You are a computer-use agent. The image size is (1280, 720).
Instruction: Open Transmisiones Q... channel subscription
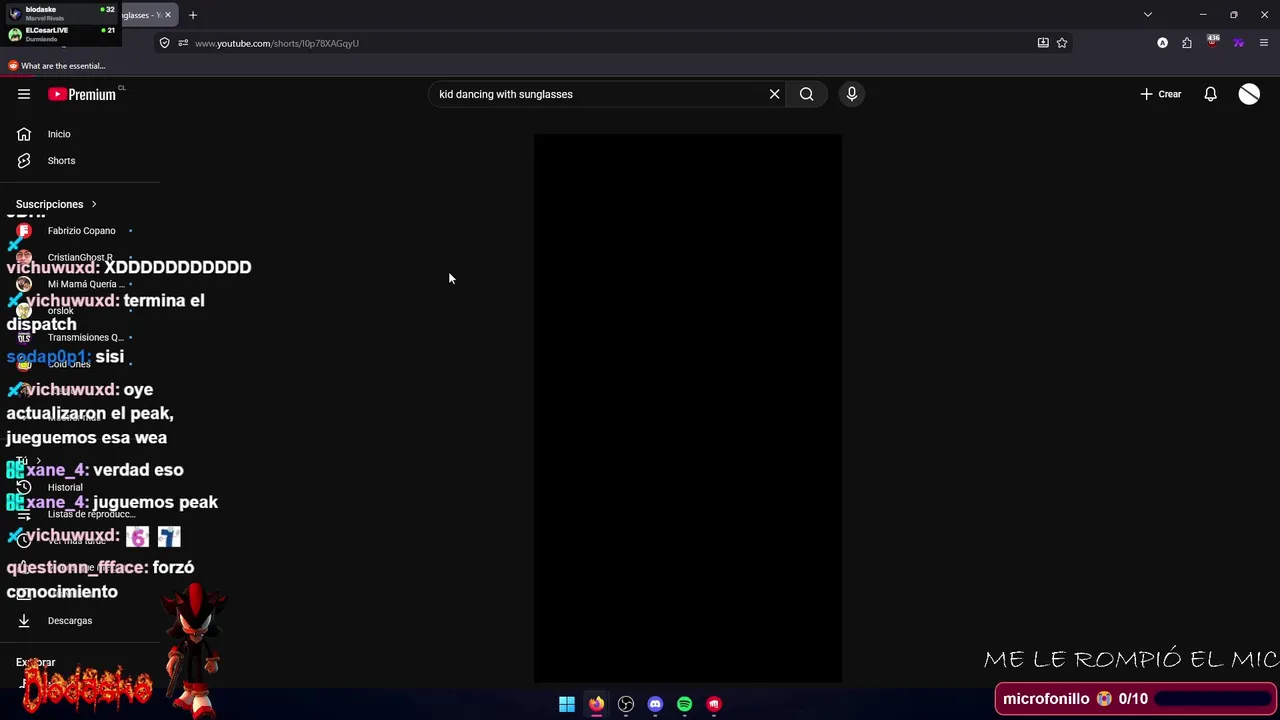[85, 338]
